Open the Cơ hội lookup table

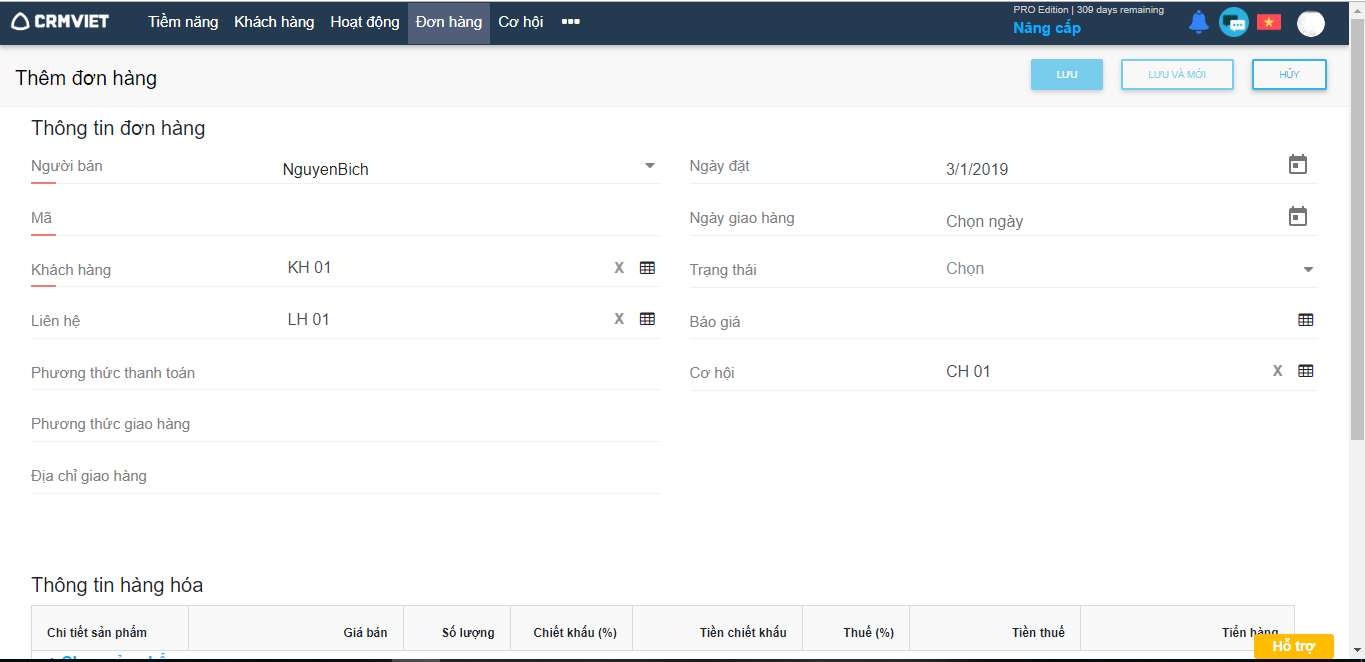click(x=1306, y=370)
